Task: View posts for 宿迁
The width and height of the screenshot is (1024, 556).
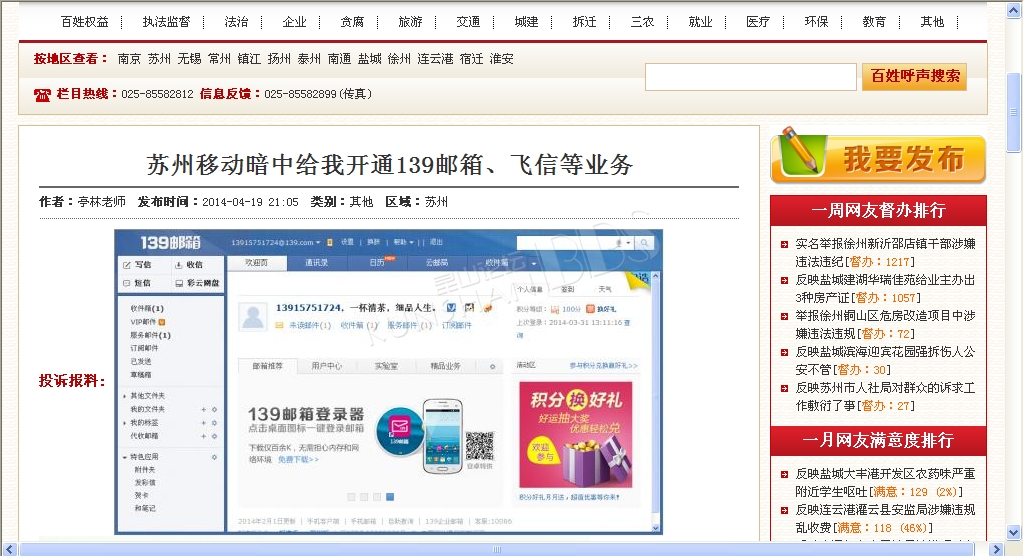Action: click(x=472, y=59)
